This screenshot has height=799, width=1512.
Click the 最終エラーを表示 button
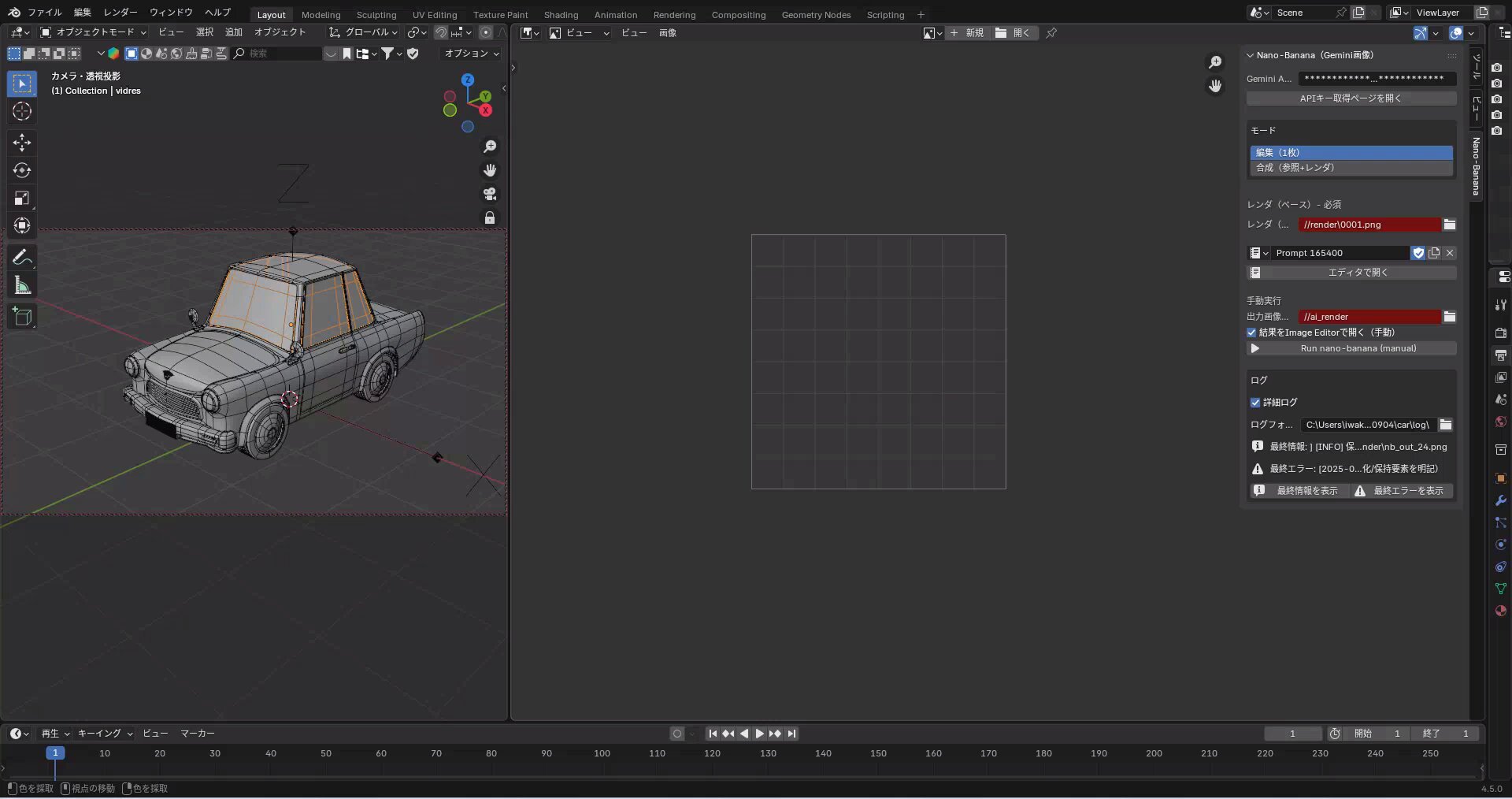[x=1402, y=491]
